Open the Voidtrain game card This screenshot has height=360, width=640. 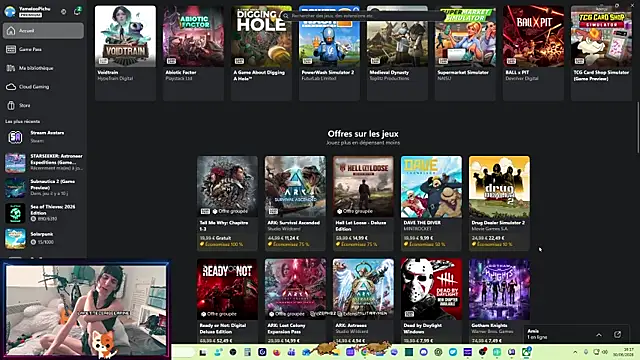pos(125,52)
